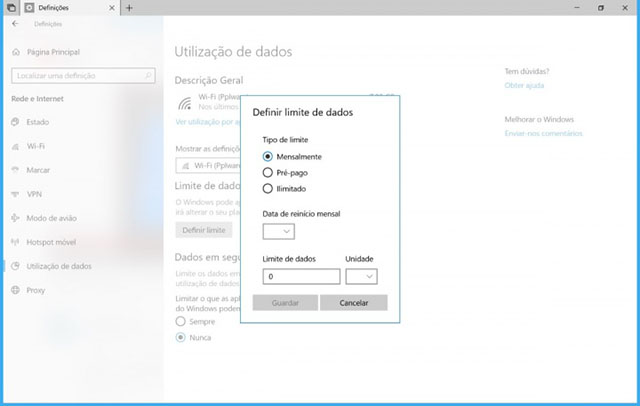The image size is (640, 406).
Task: Click the Modo de avião airplane icon
Action: (x=16, y=218)
